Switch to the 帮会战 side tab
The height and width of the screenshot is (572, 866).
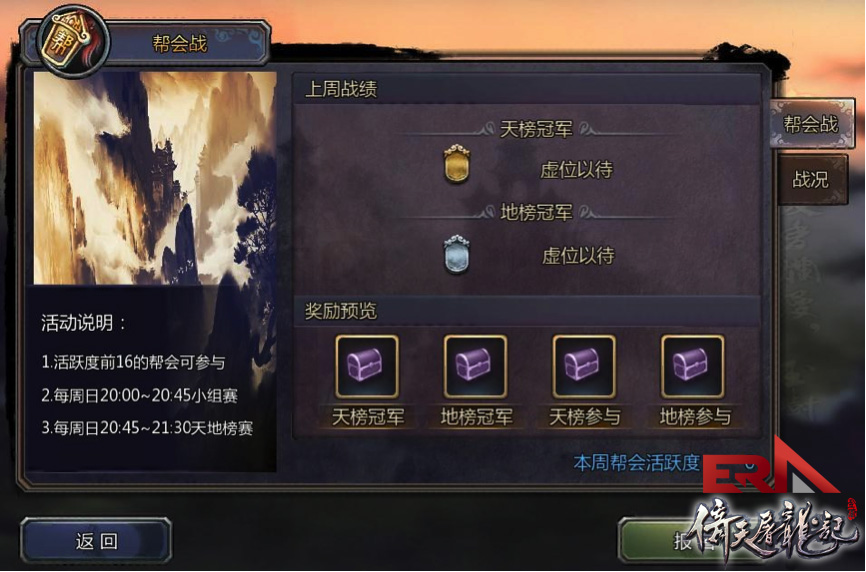click(811, 124)
